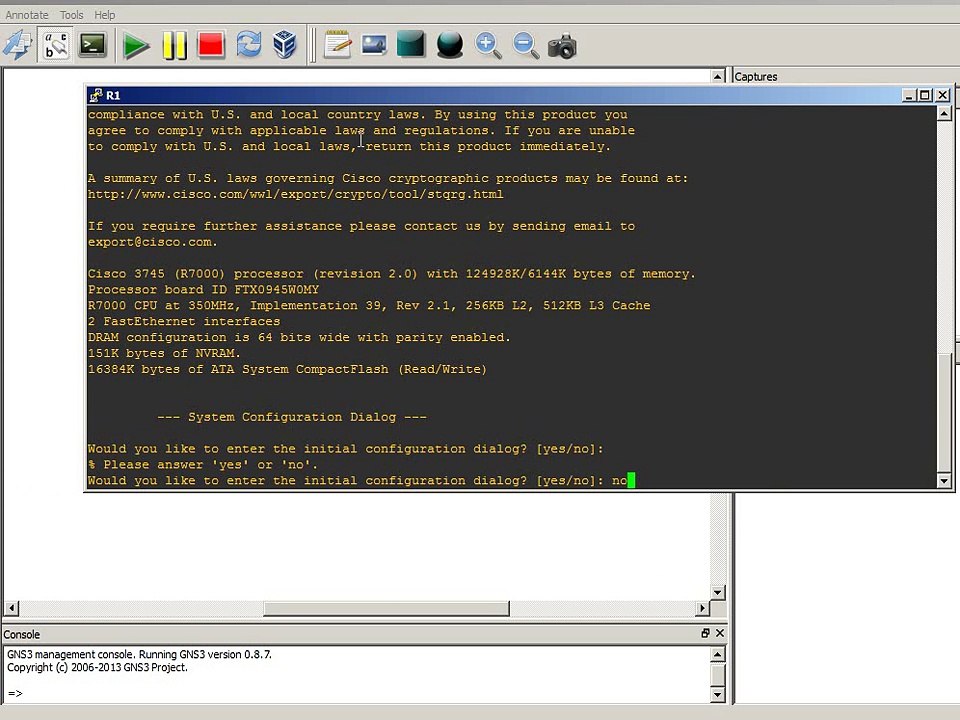Click 'GNS3 management console' version text
This screenshot has height=720, width=960.
[139, 654]
